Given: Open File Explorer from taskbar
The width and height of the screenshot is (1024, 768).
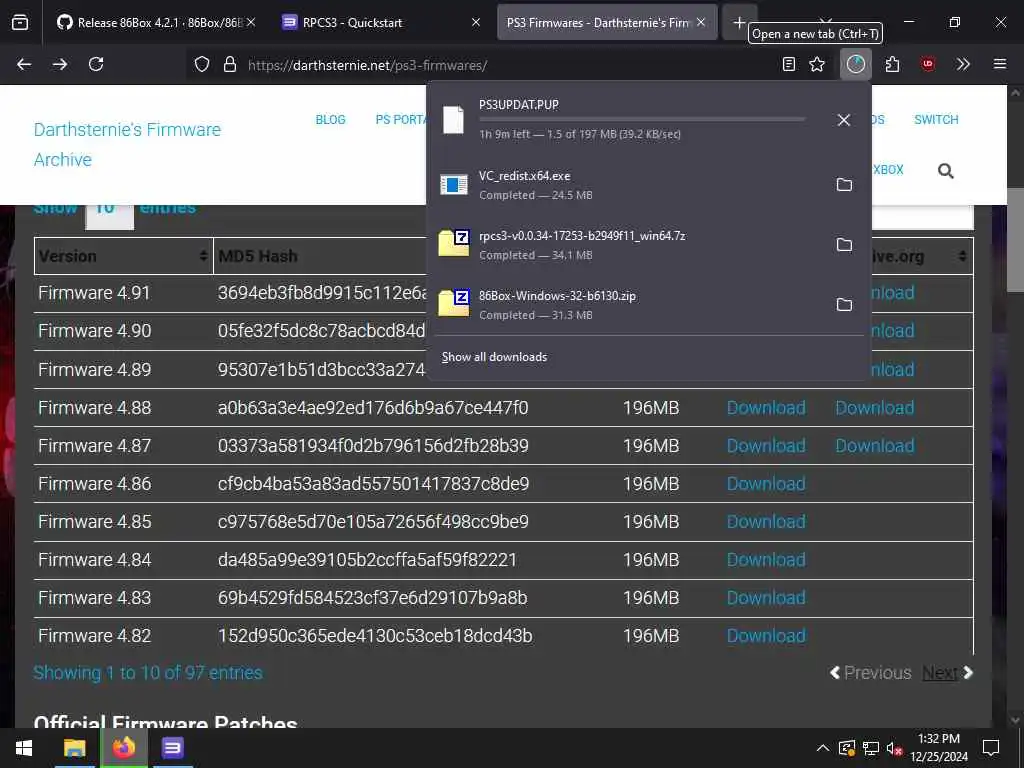Looking at the screenshot, I should (x=74, y=748).
